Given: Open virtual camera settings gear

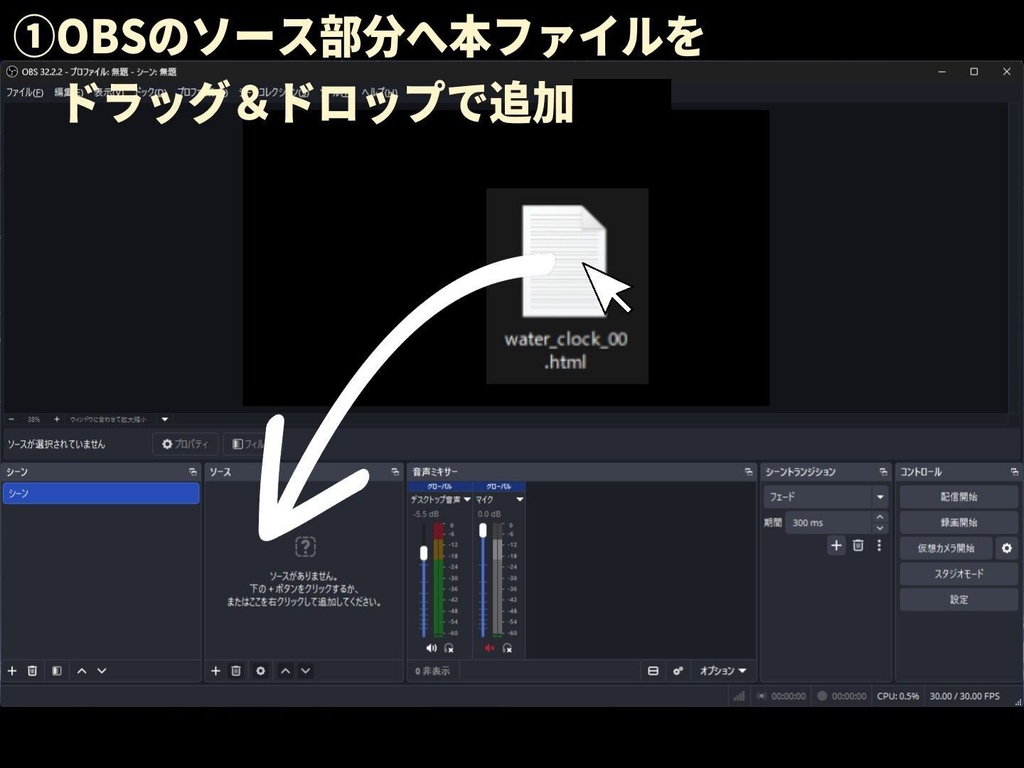Looking at the screenshot, I should point(1007,548).
